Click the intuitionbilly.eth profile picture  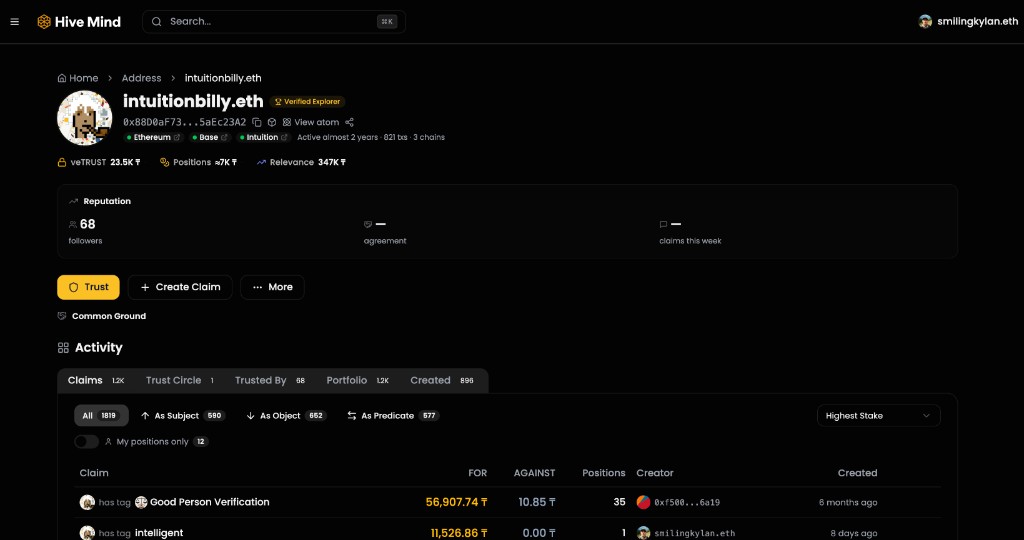click(x=85, y=118)
